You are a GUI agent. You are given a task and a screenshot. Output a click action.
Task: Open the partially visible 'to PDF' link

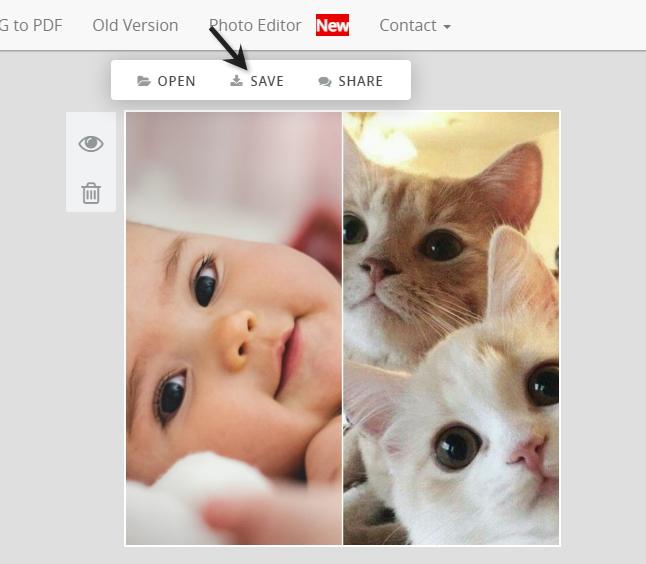[x=30, y=25]
